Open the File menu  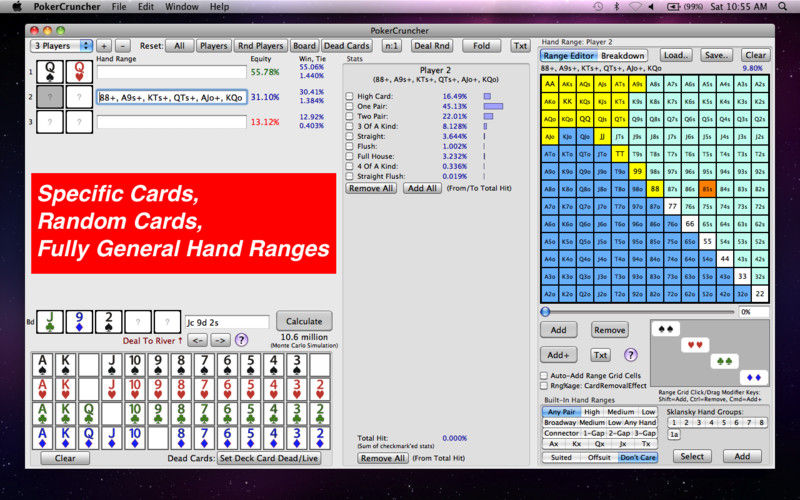tap(119, 7)
